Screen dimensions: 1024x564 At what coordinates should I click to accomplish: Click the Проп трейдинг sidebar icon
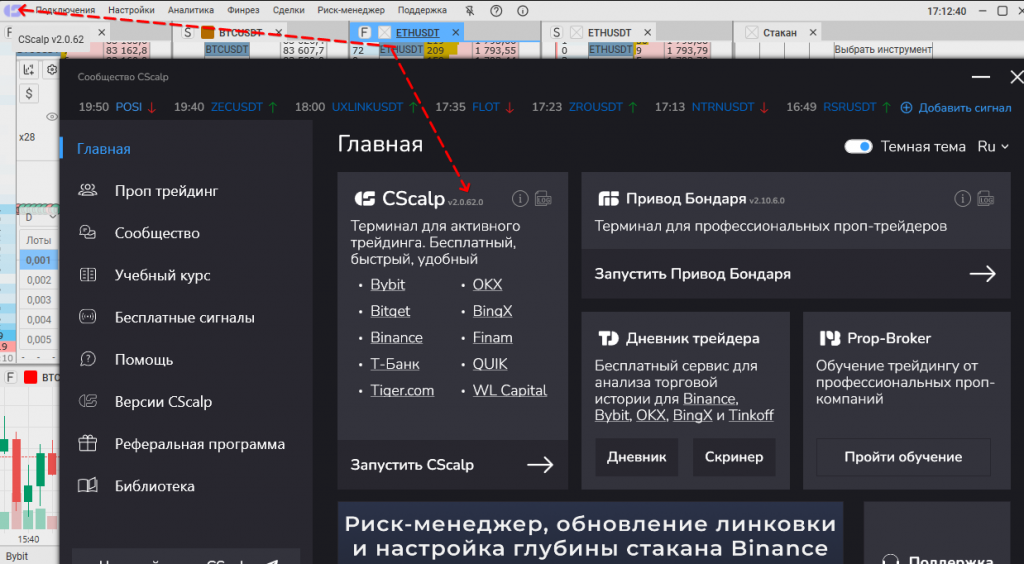tap(88, 190)
